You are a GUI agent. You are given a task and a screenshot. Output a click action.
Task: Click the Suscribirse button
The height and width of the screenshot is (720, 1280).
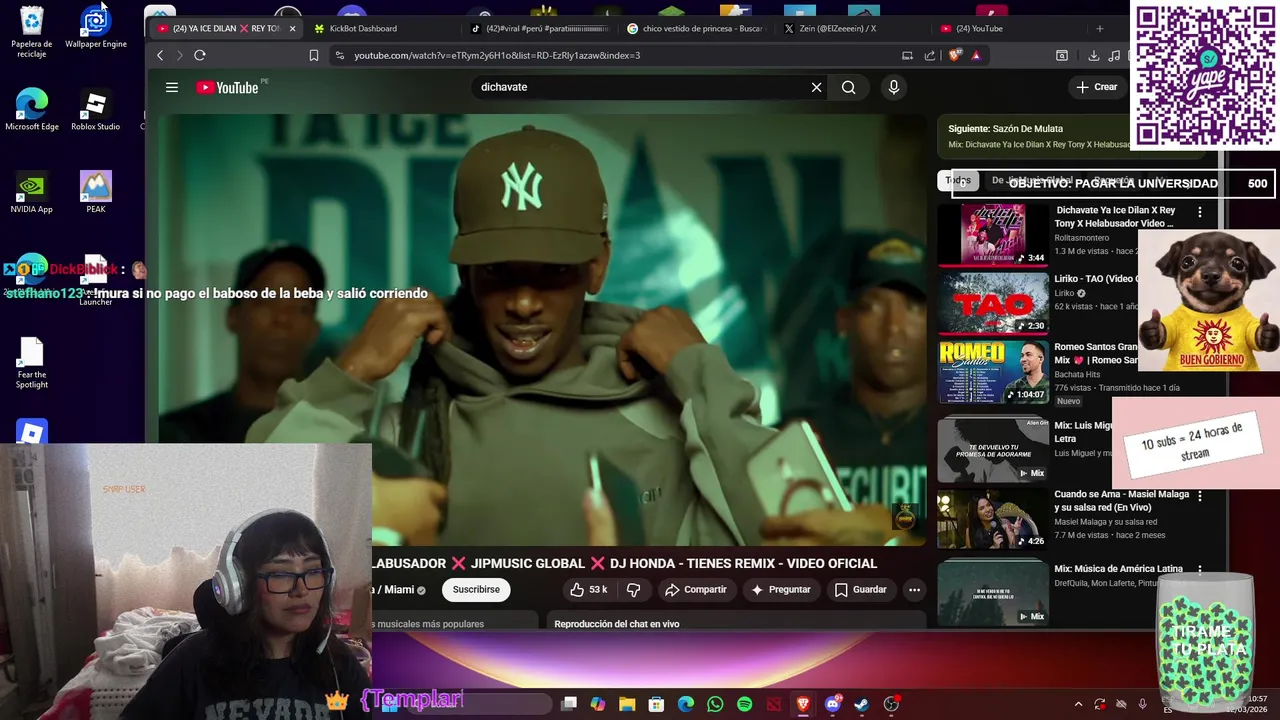[x=476, y=590]
